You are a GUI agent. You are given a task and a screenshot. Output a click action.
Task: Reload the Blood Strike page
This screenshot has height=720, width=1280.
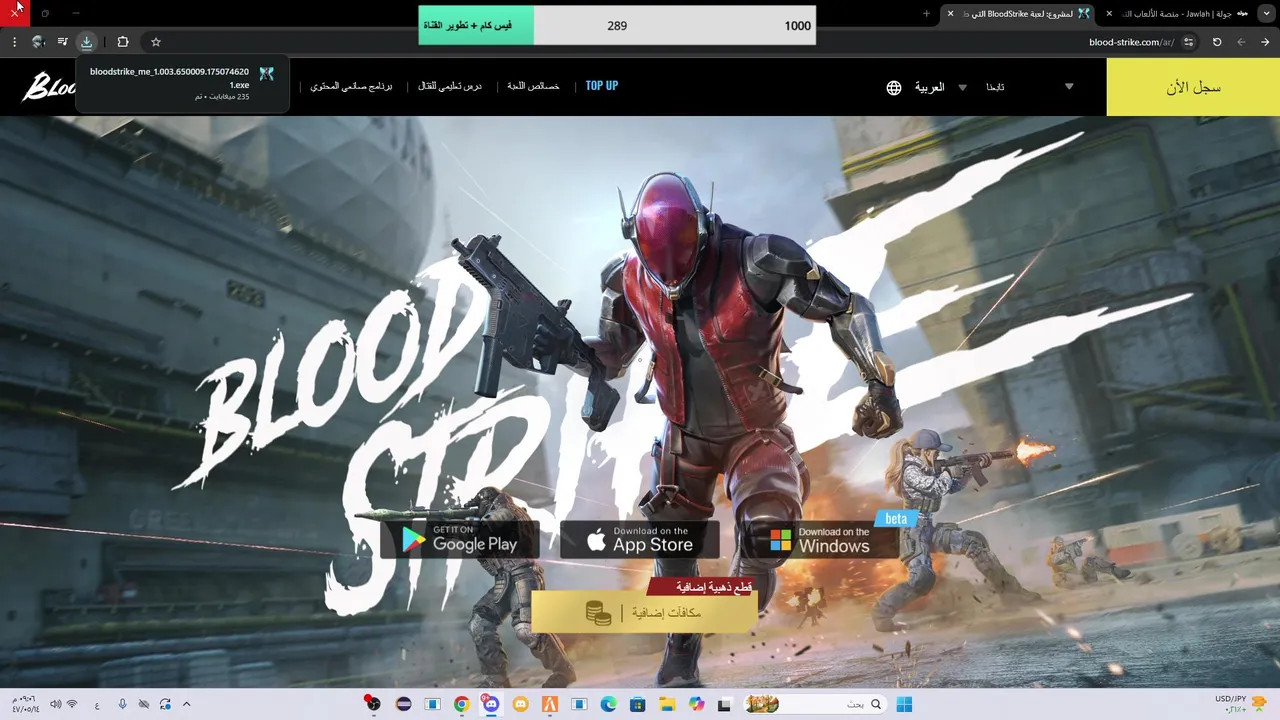point(1217,42)
